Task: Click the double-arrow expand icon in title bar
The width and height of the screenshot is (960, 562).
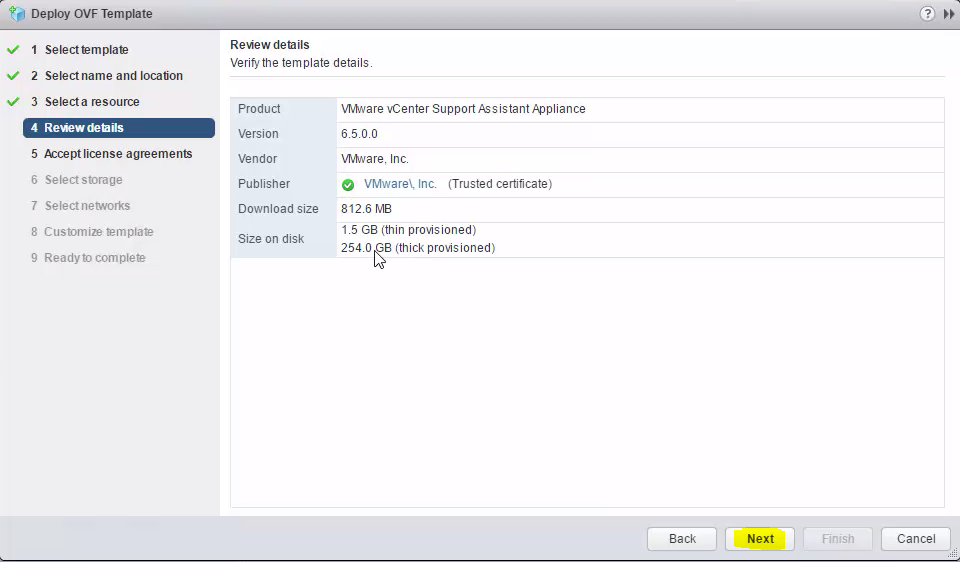Action: pyautogui.click(x=949, y=13)
